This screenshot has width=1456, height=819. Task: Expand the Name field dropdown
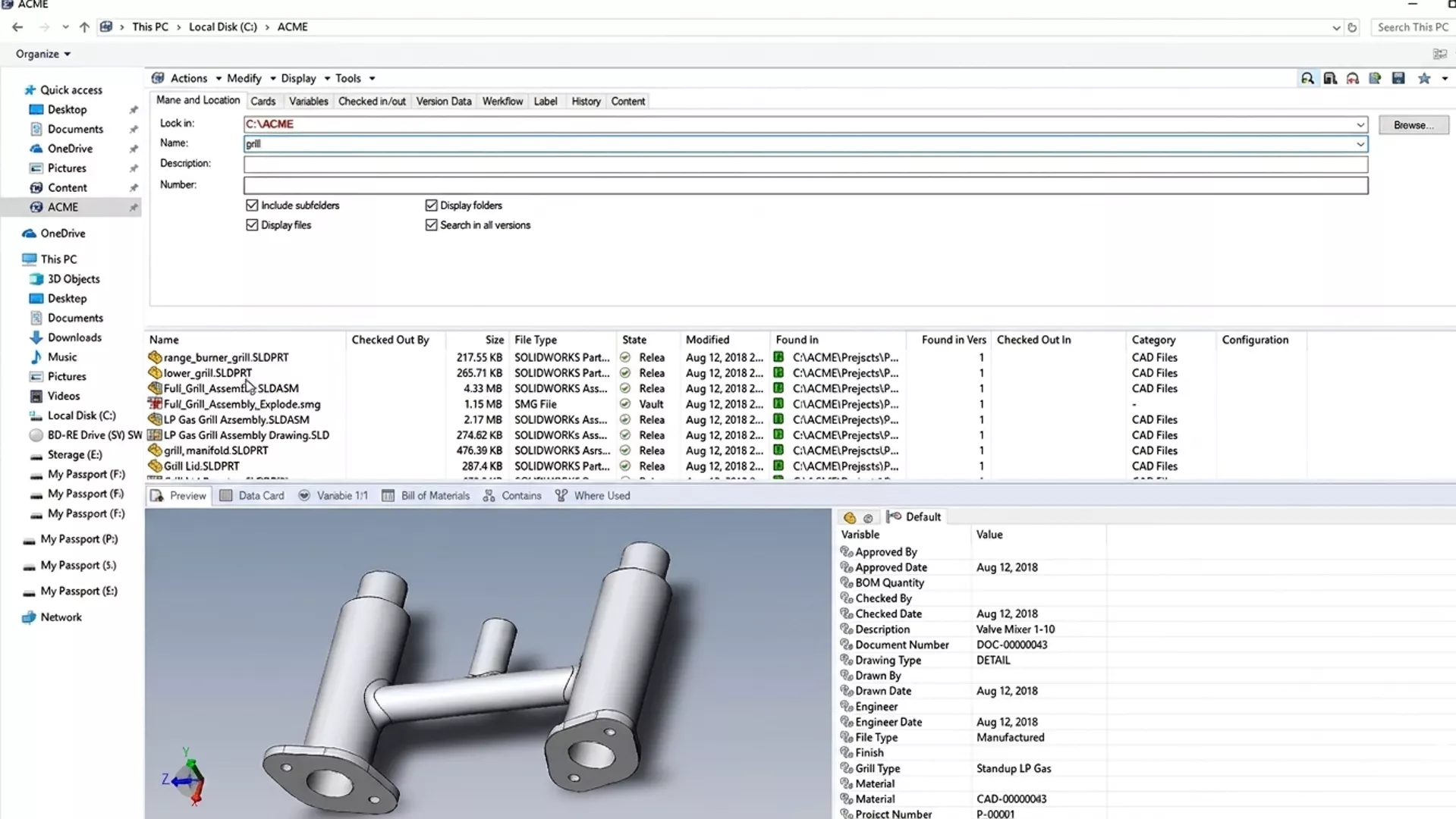tap(1362, 143)
